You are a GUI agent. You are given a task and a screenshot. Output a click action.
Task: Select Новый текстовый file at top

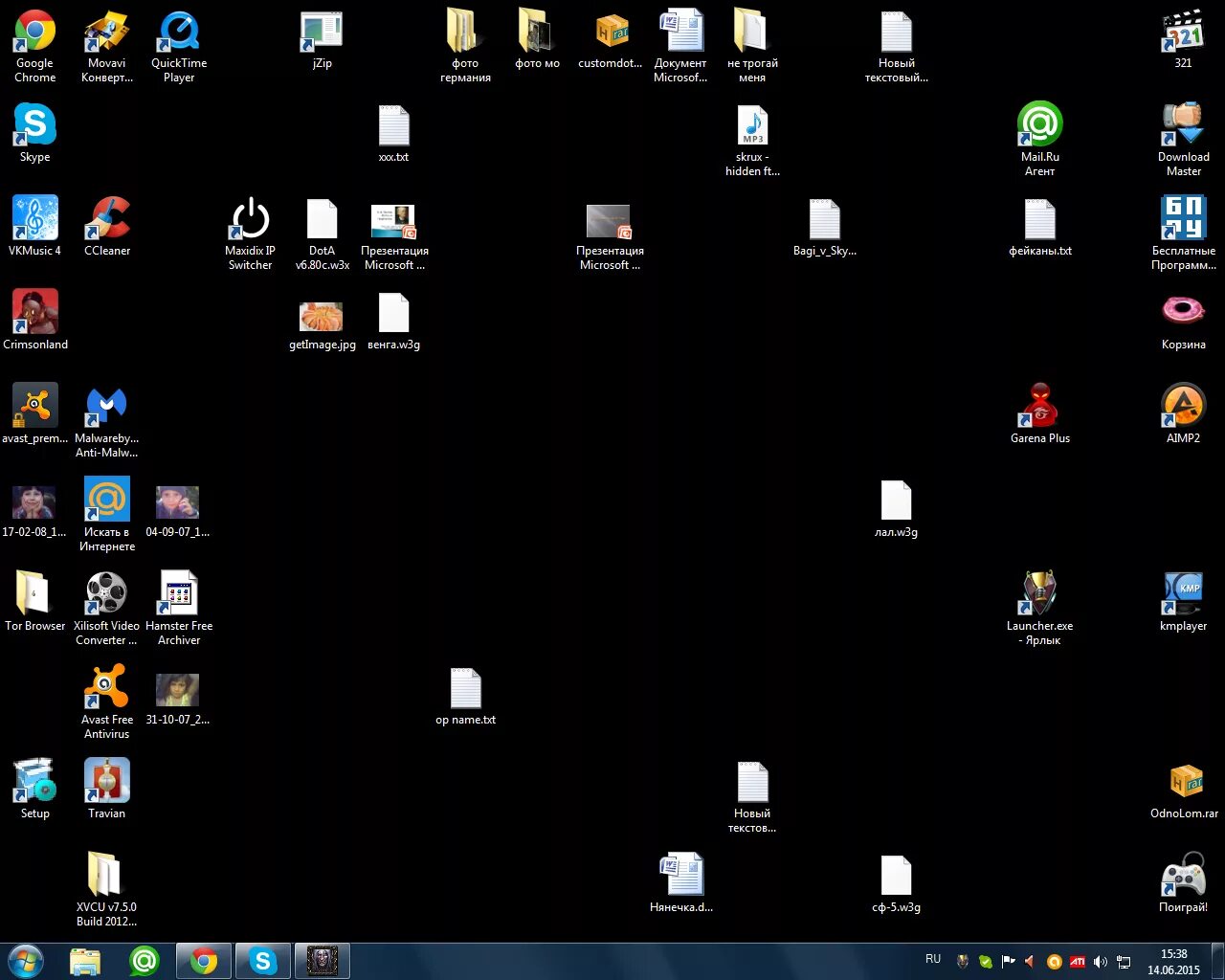point(897,46)
